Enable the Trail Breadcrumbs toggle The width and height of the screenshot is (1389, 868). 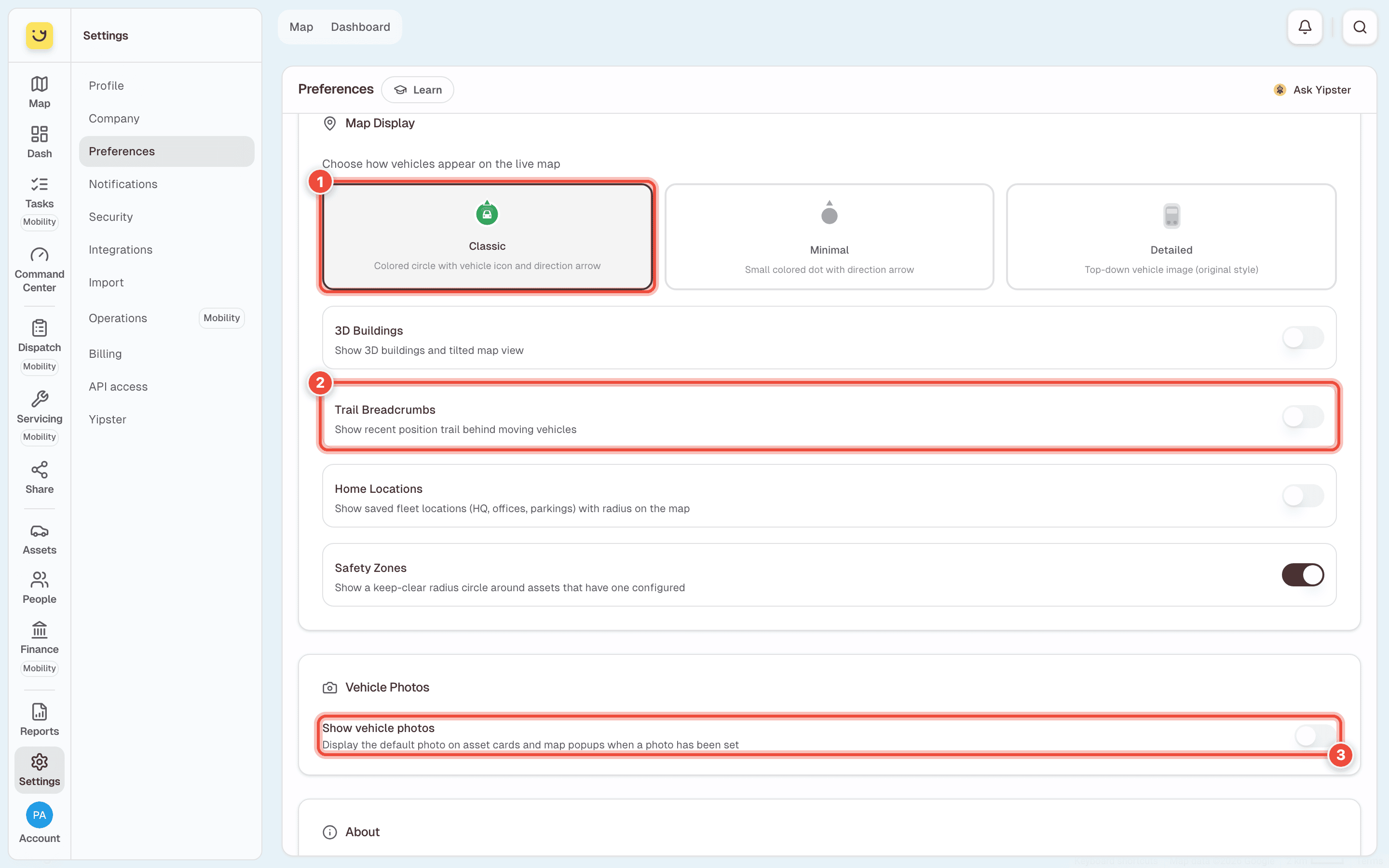(x=1303, y=417)
